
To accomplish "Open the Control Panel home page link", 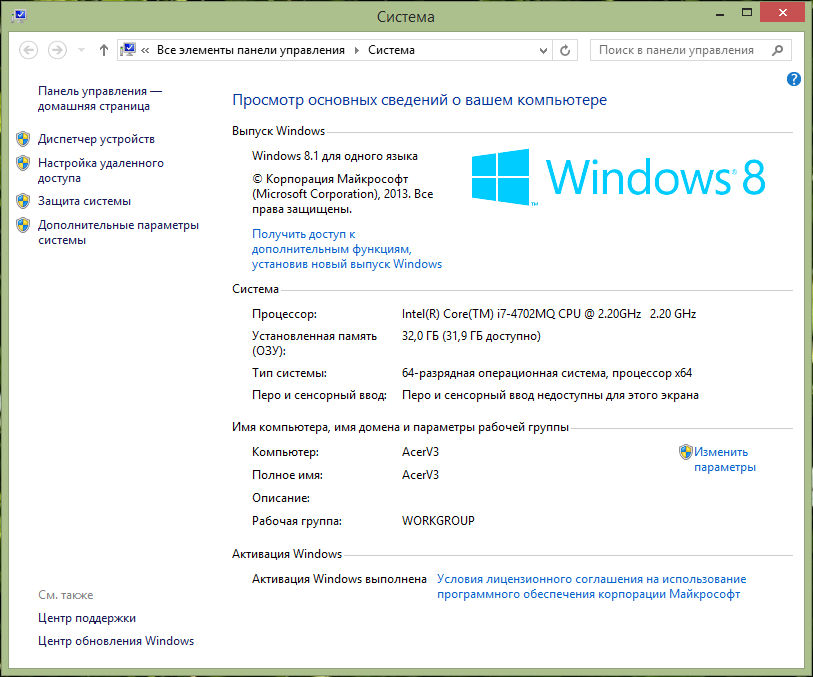I will pyautogui.click(x=100, y=98).
